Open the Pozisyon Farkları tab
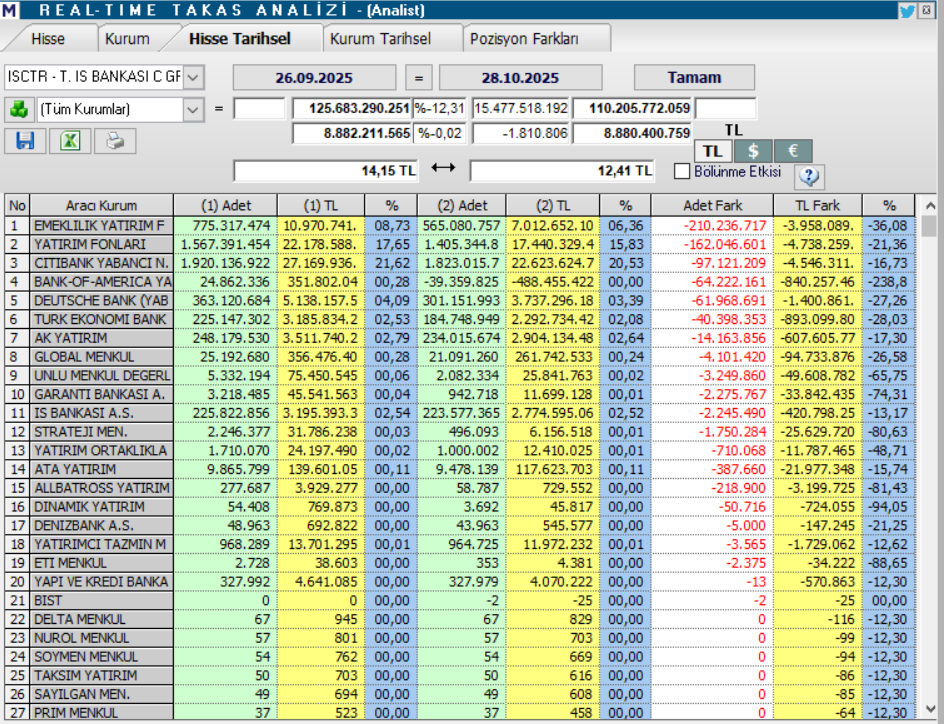This screenshot has height=724, width=944. 538,39
